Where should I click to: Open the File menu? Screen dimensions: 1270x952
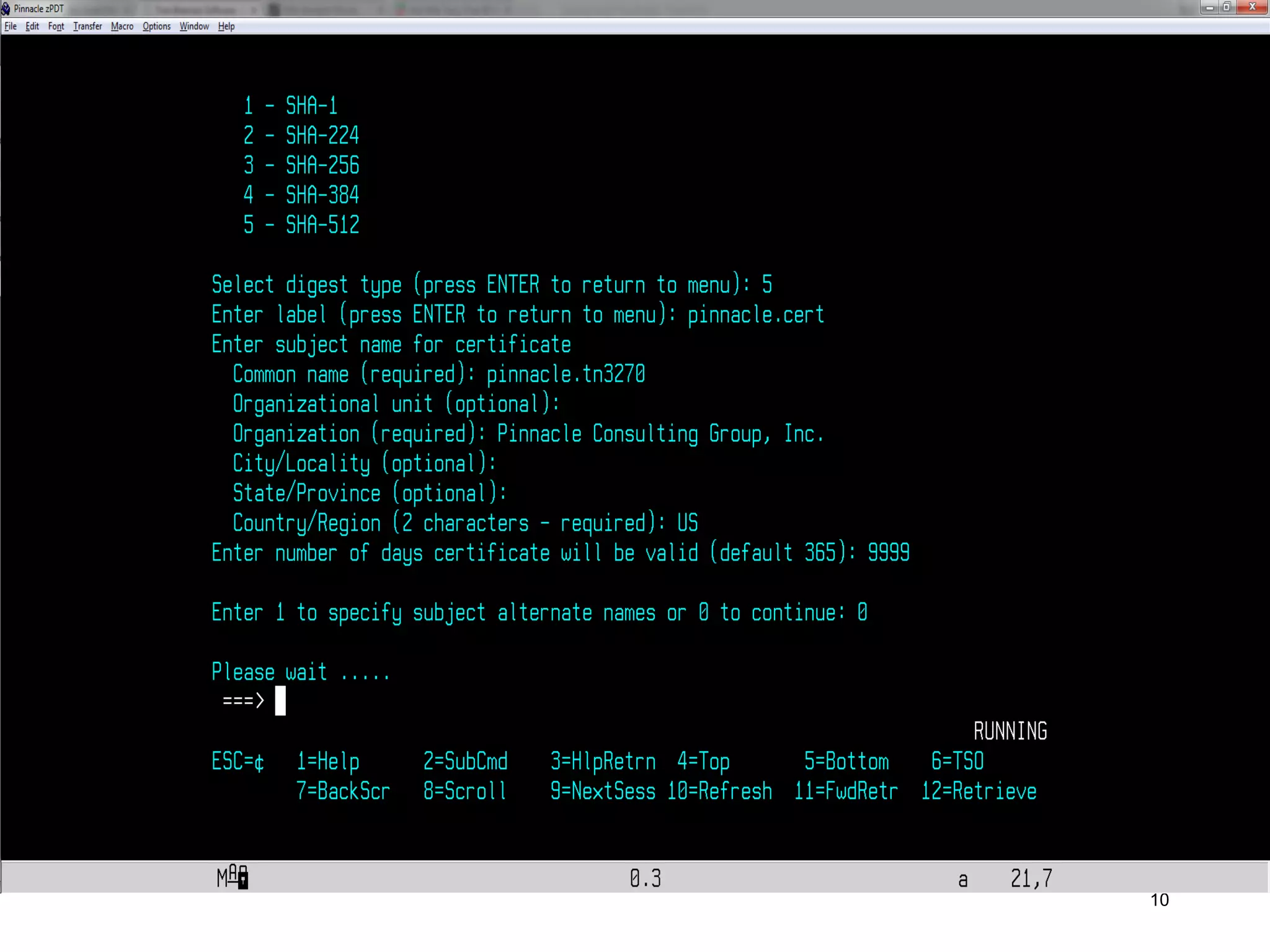click(11, 26)
